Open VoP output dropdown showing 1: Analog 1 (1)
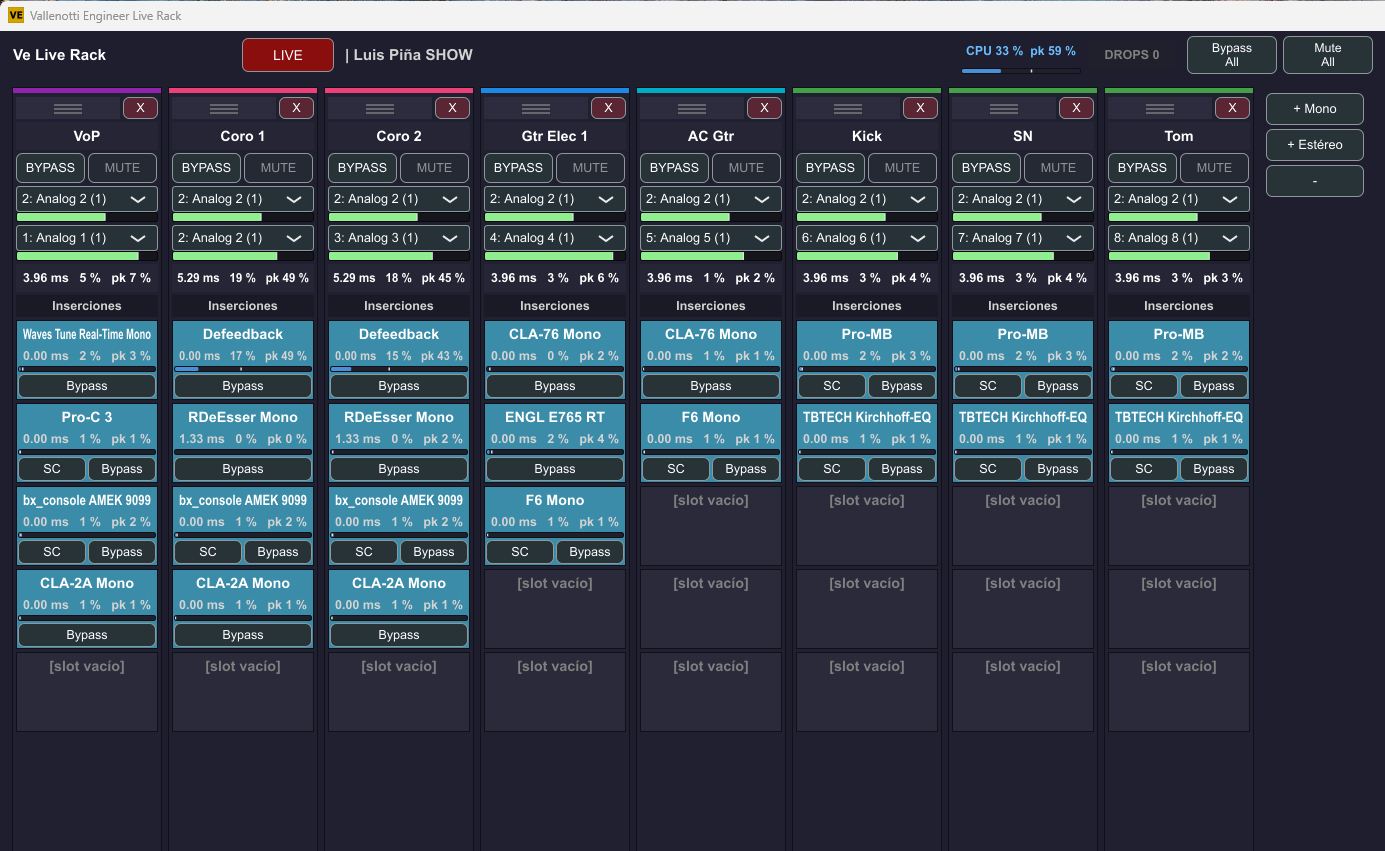 pos(86,238)
